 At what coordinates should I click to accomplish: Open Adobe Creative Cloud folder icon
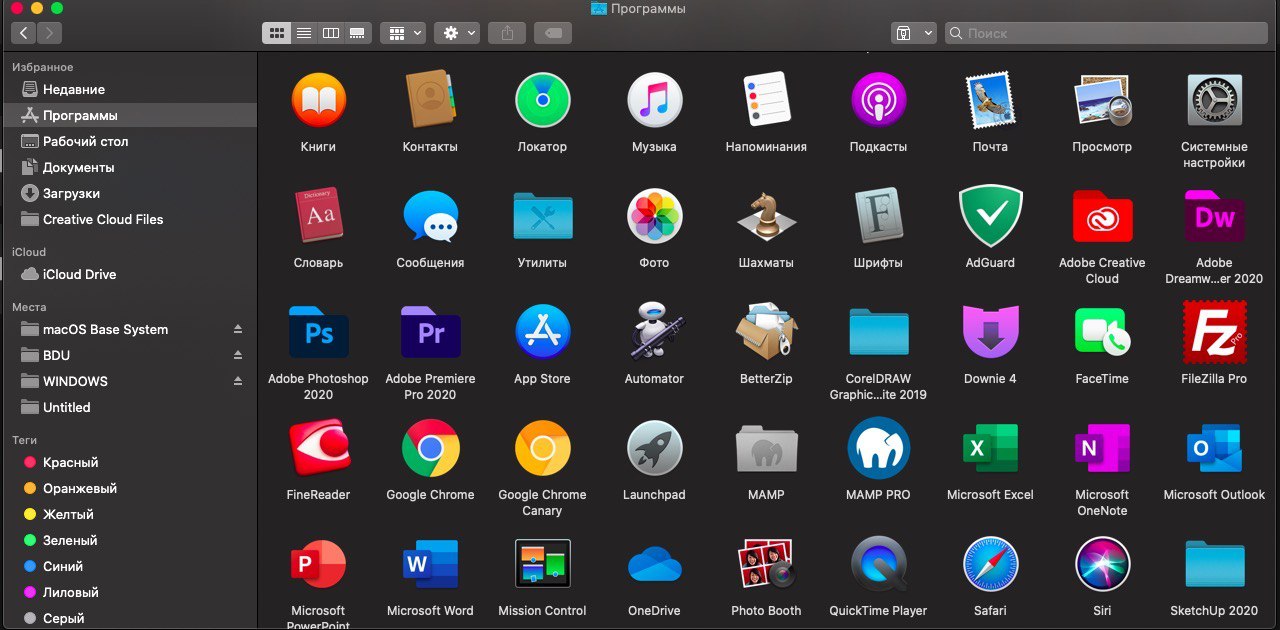(1102, 216)
